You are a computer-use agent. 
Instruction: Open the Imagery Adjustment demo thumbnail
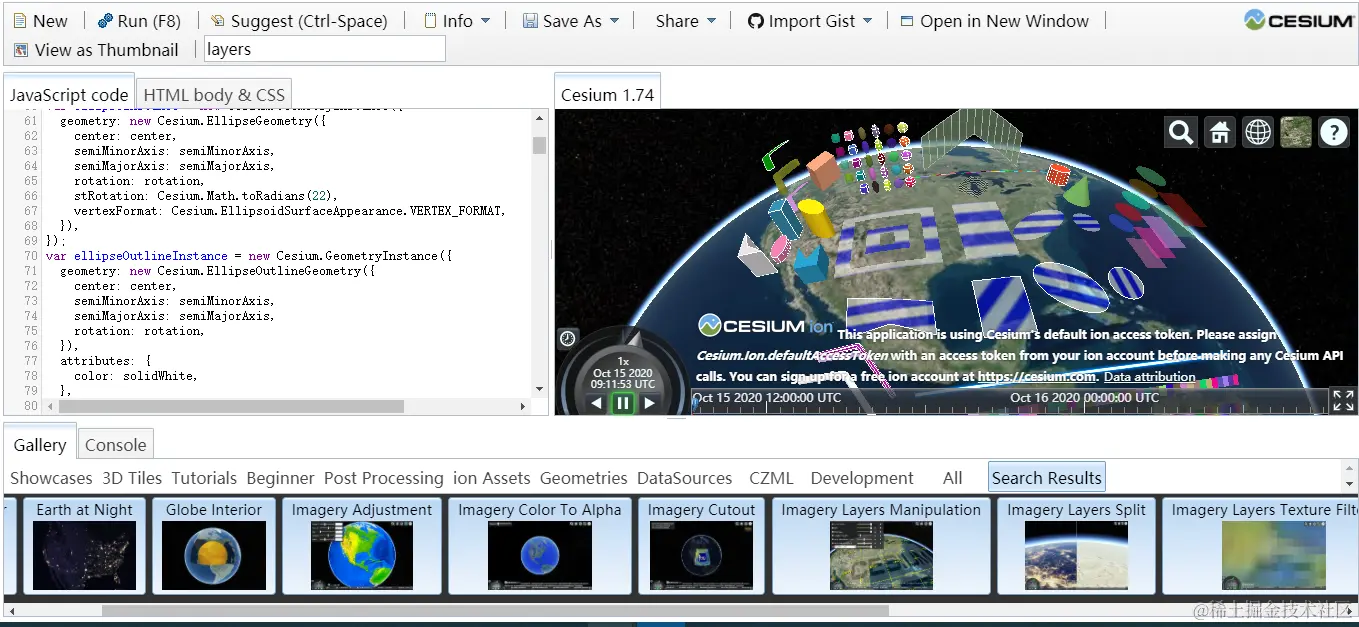(x=362, y=545)
